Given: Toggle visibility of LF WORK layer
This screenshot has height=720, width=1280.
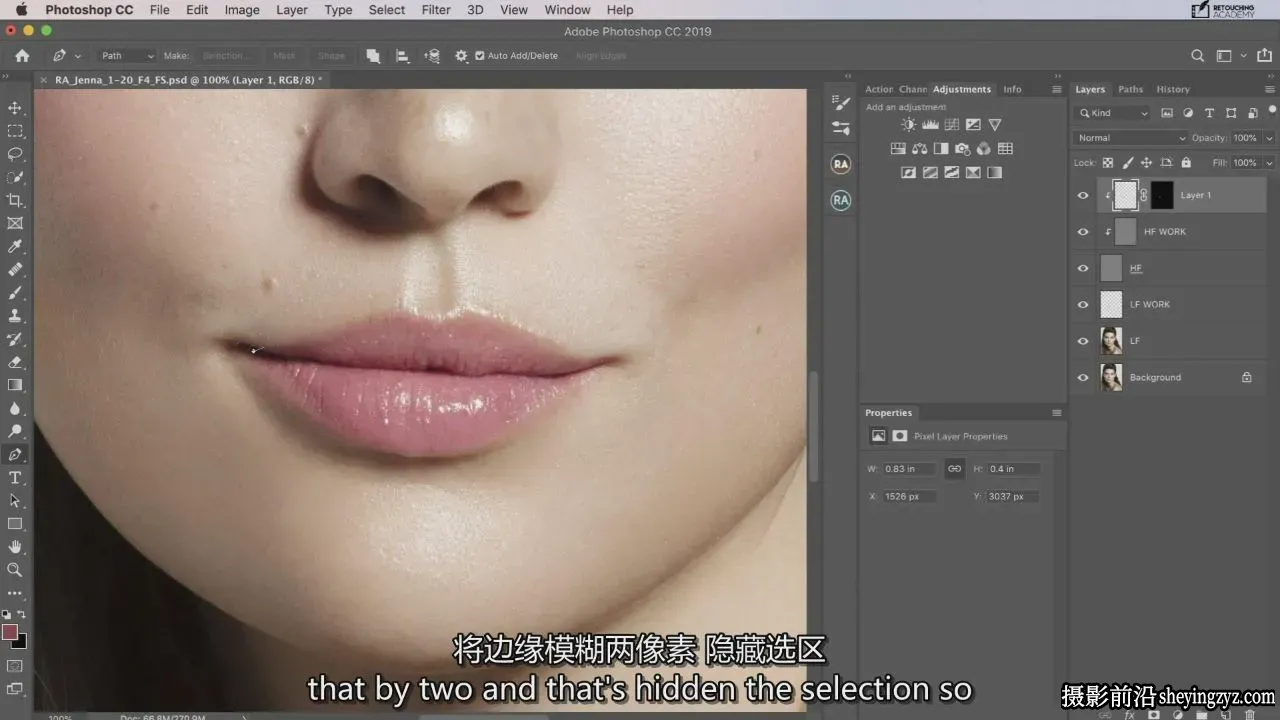Looking at the screenshot, I should [x=1082, y=305].
